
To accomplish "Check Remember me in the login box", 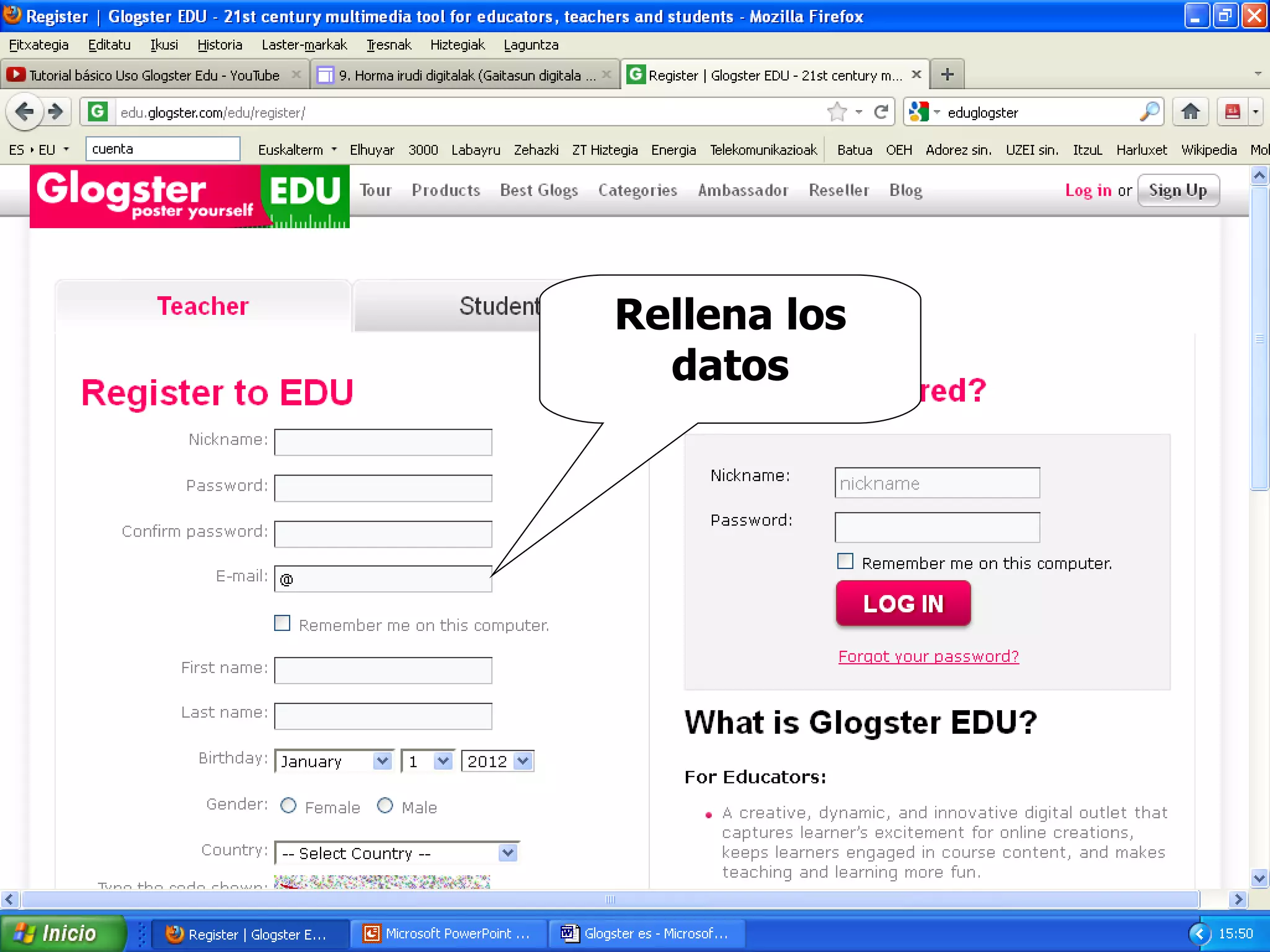I will [845, 561].
